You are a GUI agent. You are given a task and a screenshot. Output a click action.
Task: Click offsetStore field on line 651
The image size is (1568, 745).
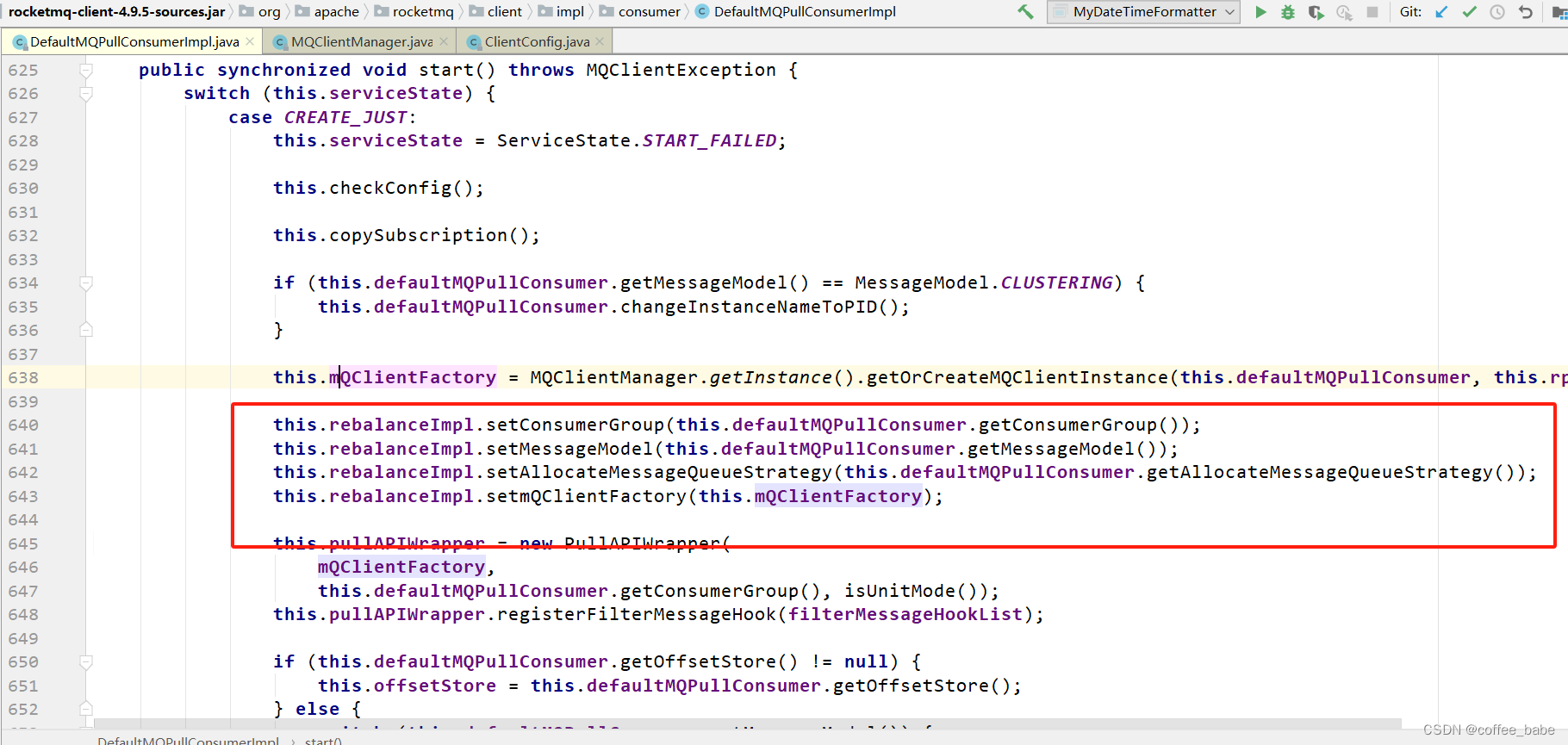(x=435, y=686)
